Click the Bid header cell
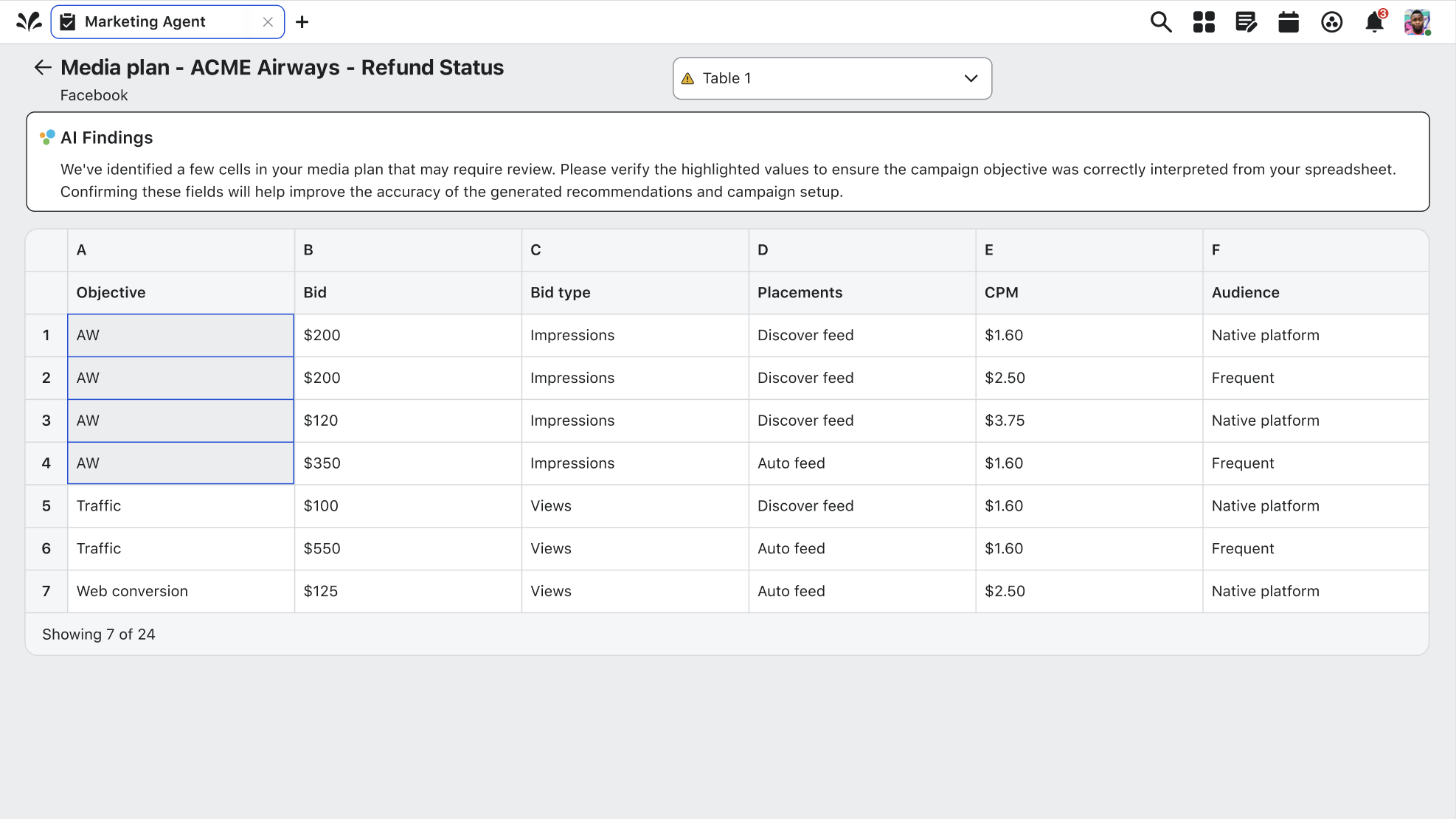 click(x=408, y=293)
